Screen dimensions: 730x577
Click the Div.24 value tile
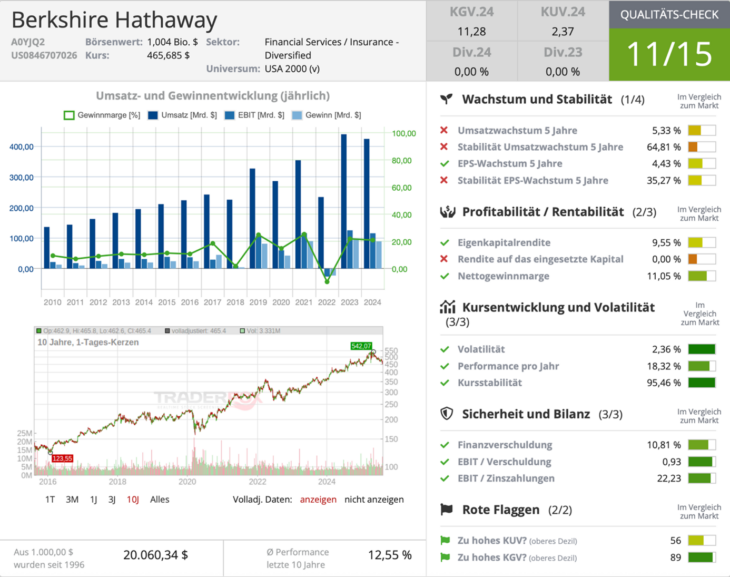point(472,61)
